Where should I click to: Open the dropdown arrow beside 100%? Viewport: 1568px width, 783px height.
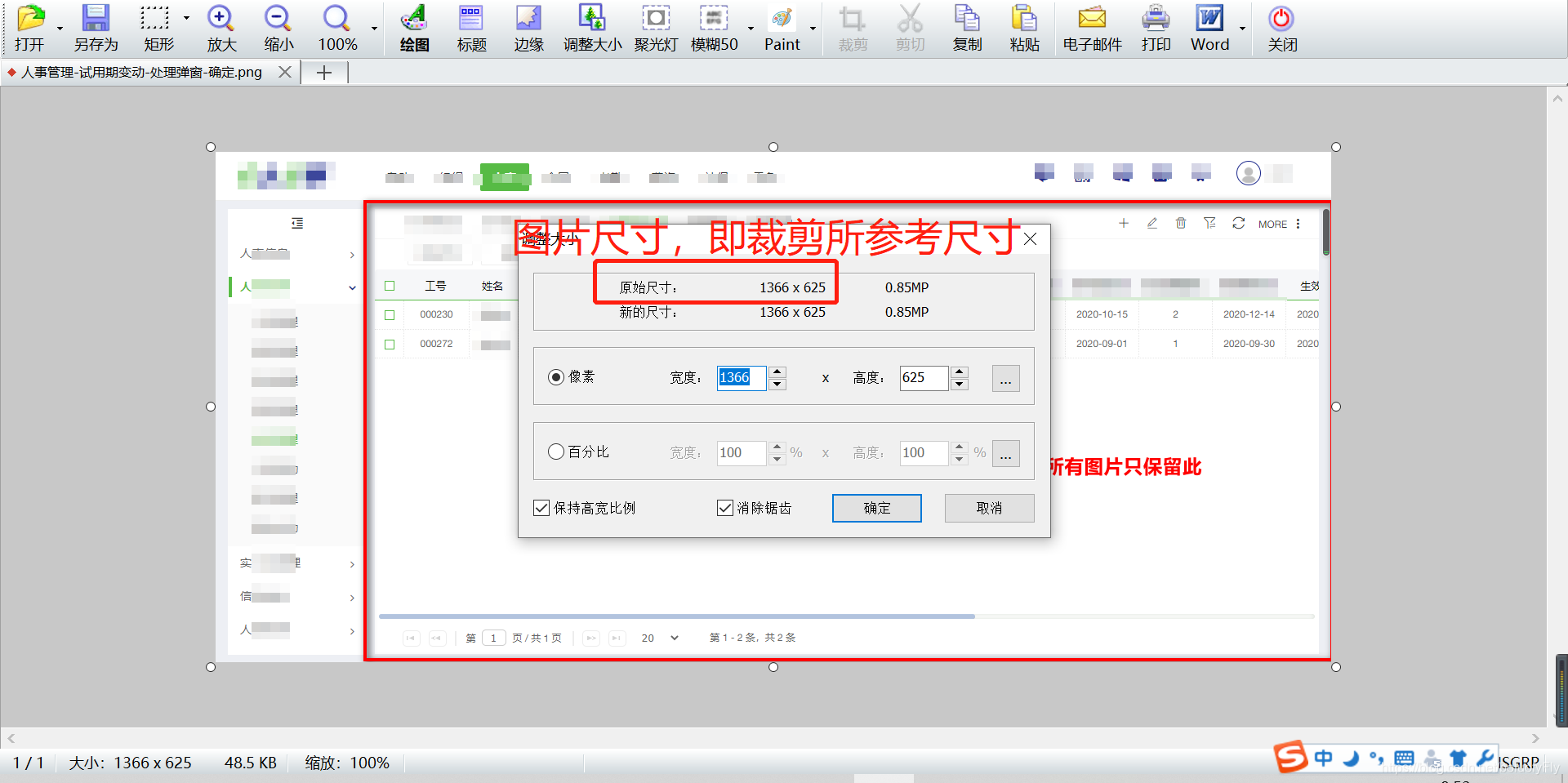375,29
